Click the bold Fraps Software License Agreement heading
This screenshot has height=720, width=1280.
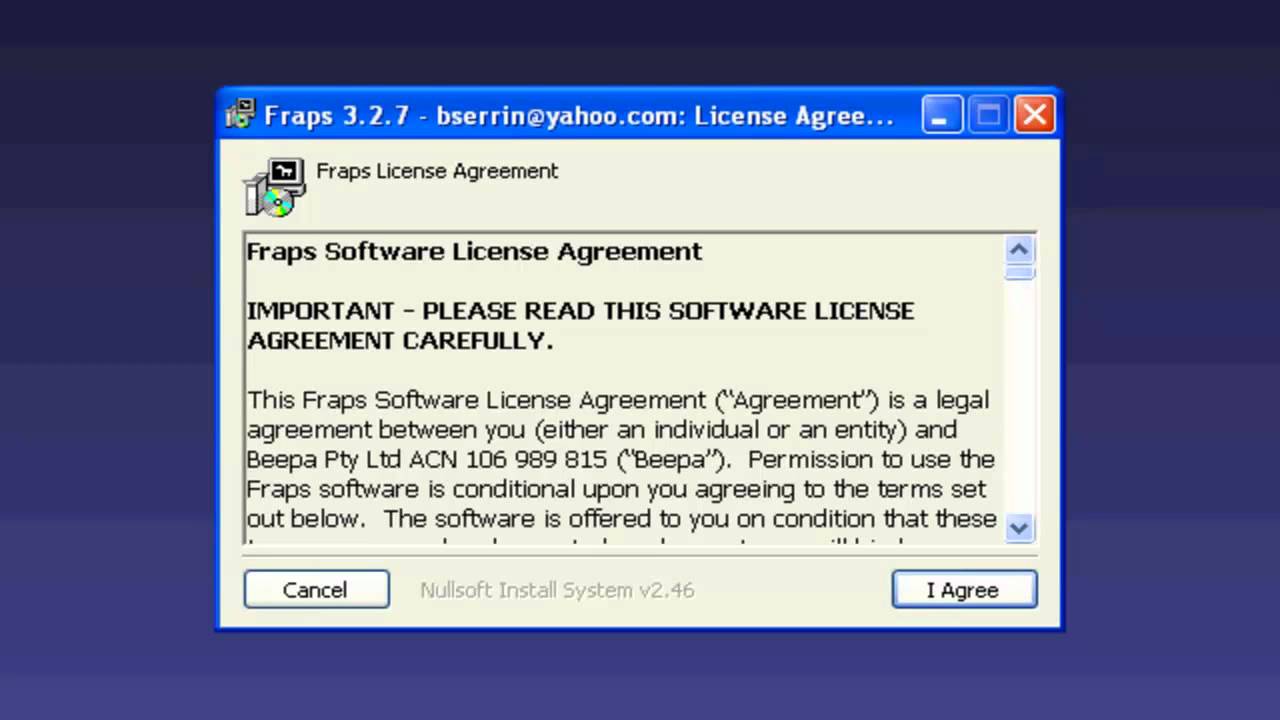[x=474, y=252]
